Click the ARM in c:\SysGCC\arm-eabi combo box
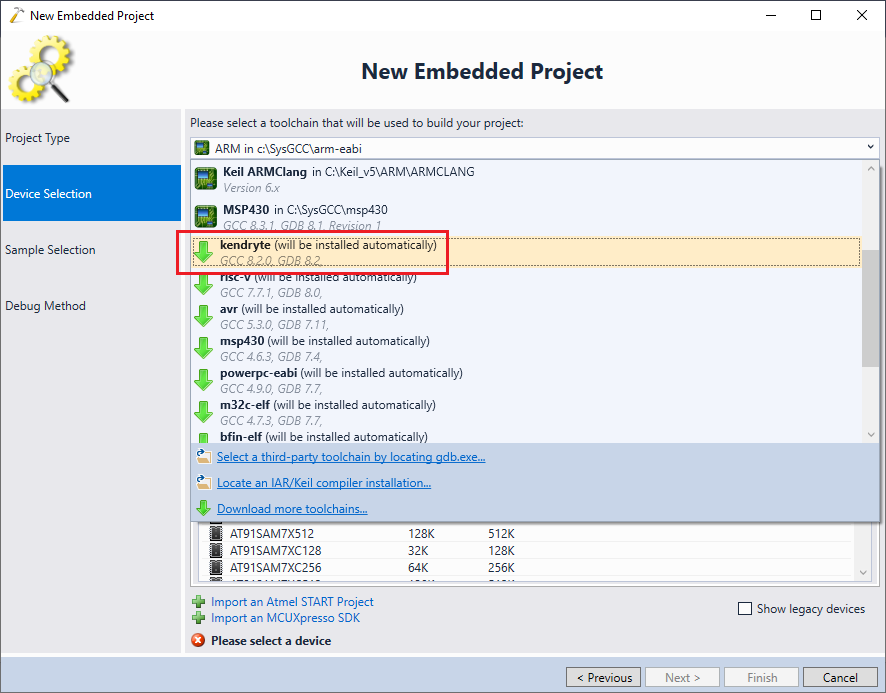 click(535, 148)
